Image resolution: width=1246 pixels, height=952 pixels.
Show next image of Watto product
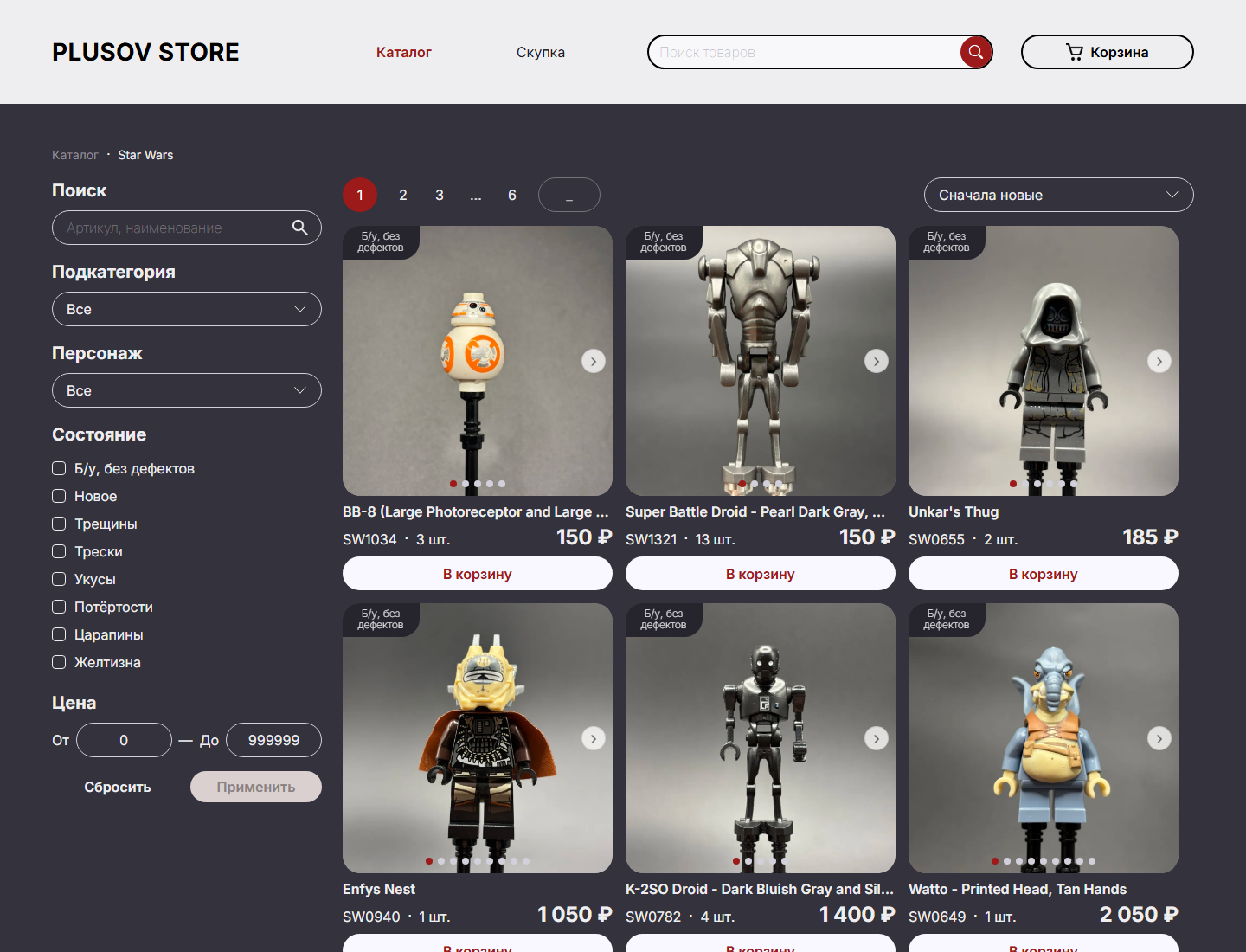(x=1159, y=738)
